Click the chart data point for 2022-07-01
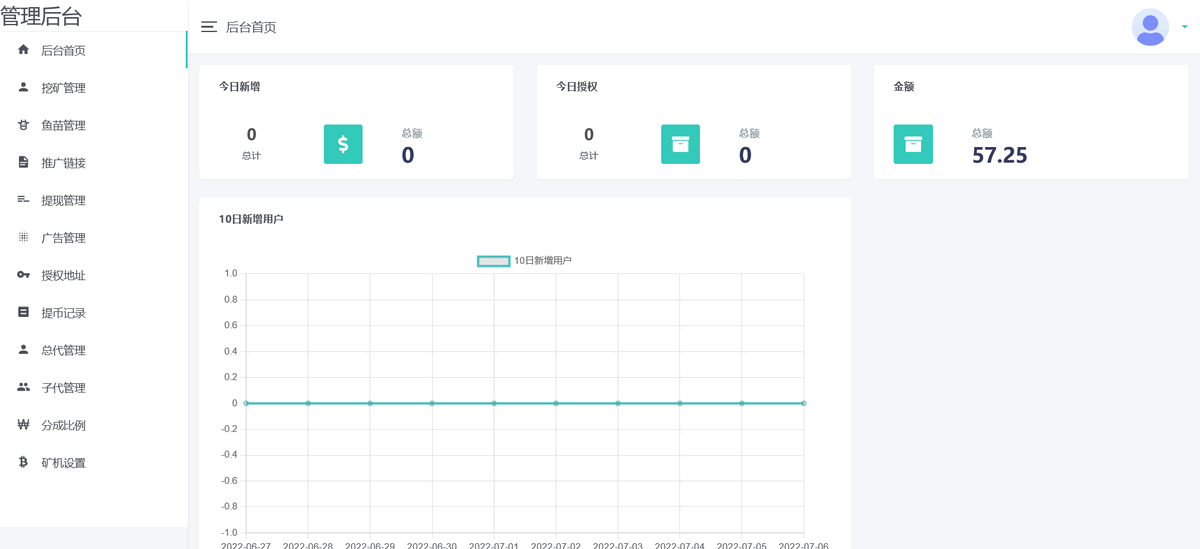Screen dimensions: 1200x549 click(x=494, y=403)
